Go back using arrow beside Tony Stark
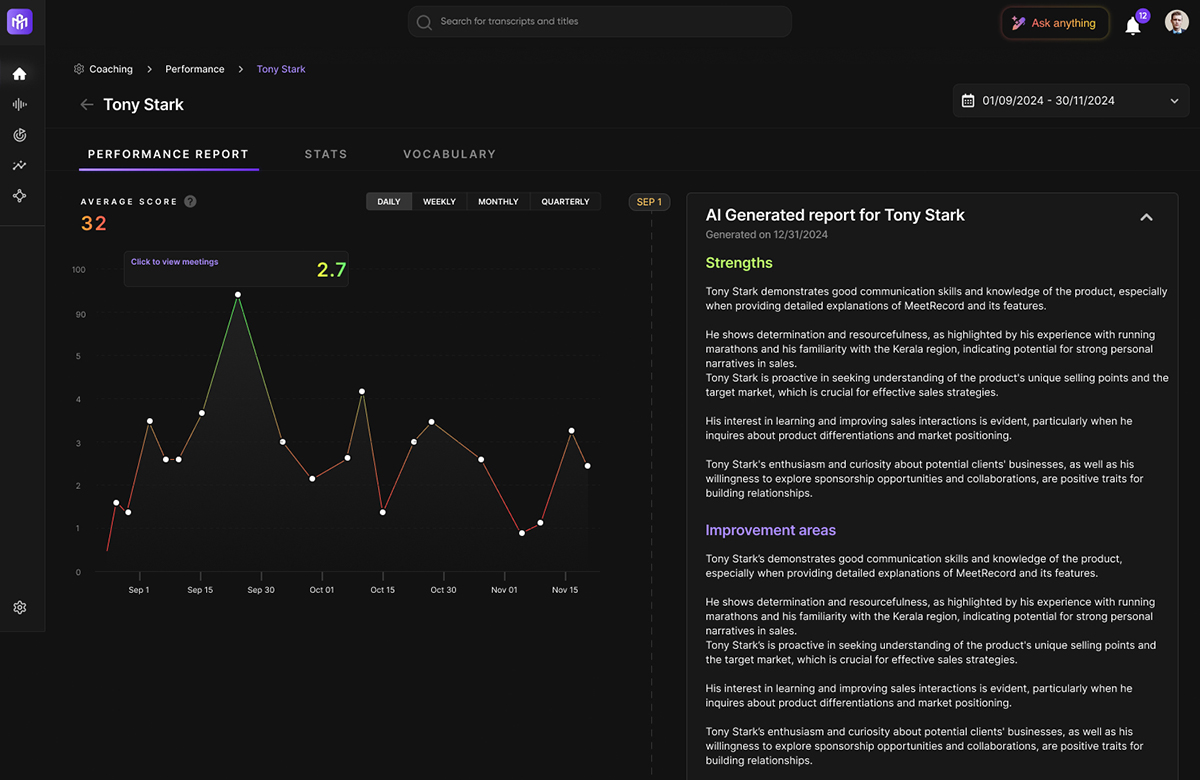This screenshot has width=1200, height=780. click(87, 105)
